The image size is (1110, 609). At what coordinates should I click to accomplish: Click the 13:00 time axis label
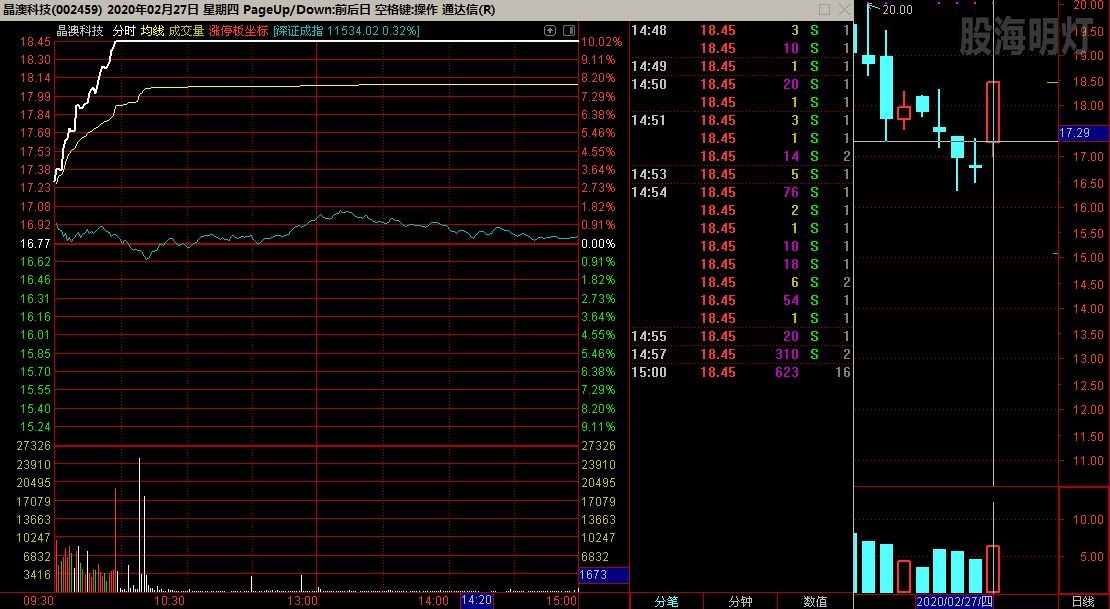tap(302, 601)
